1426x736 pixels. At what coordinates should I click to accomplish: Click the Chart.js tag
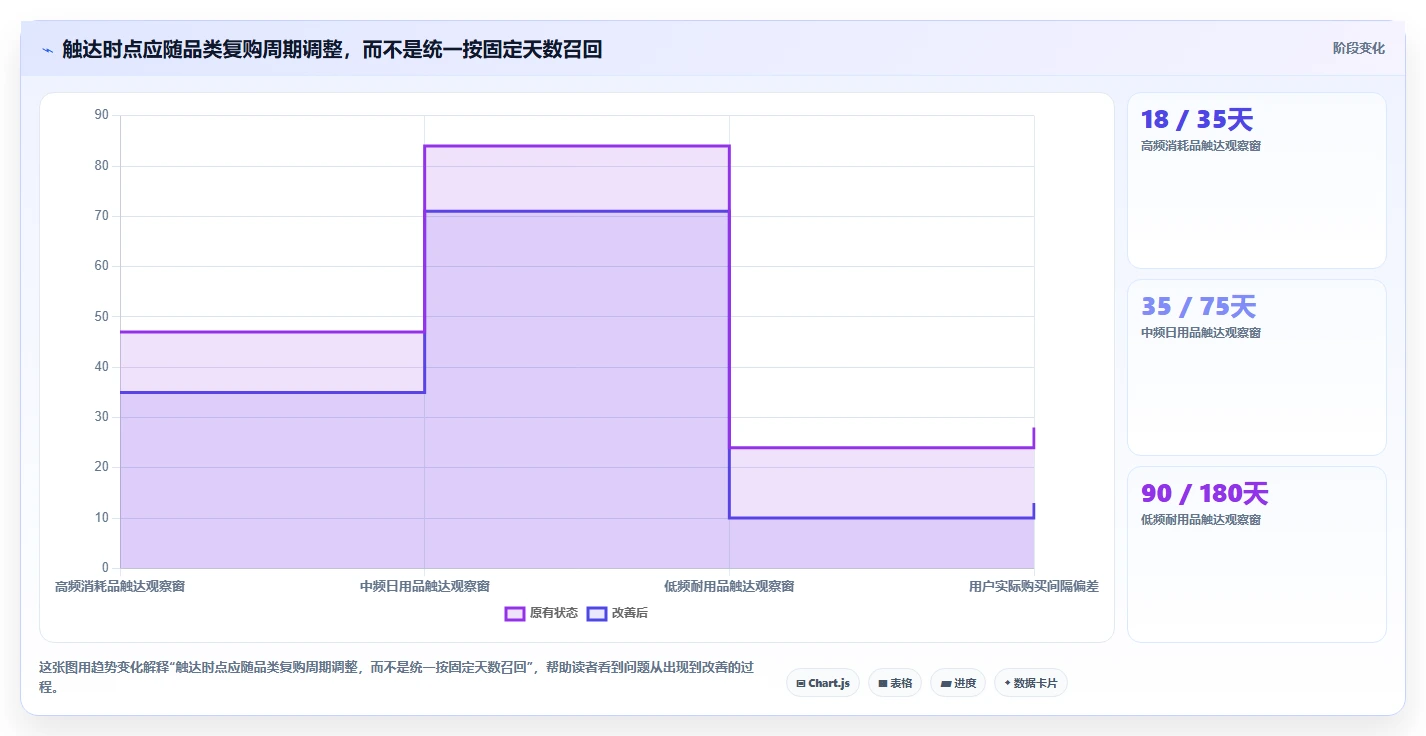pos(823,683)
